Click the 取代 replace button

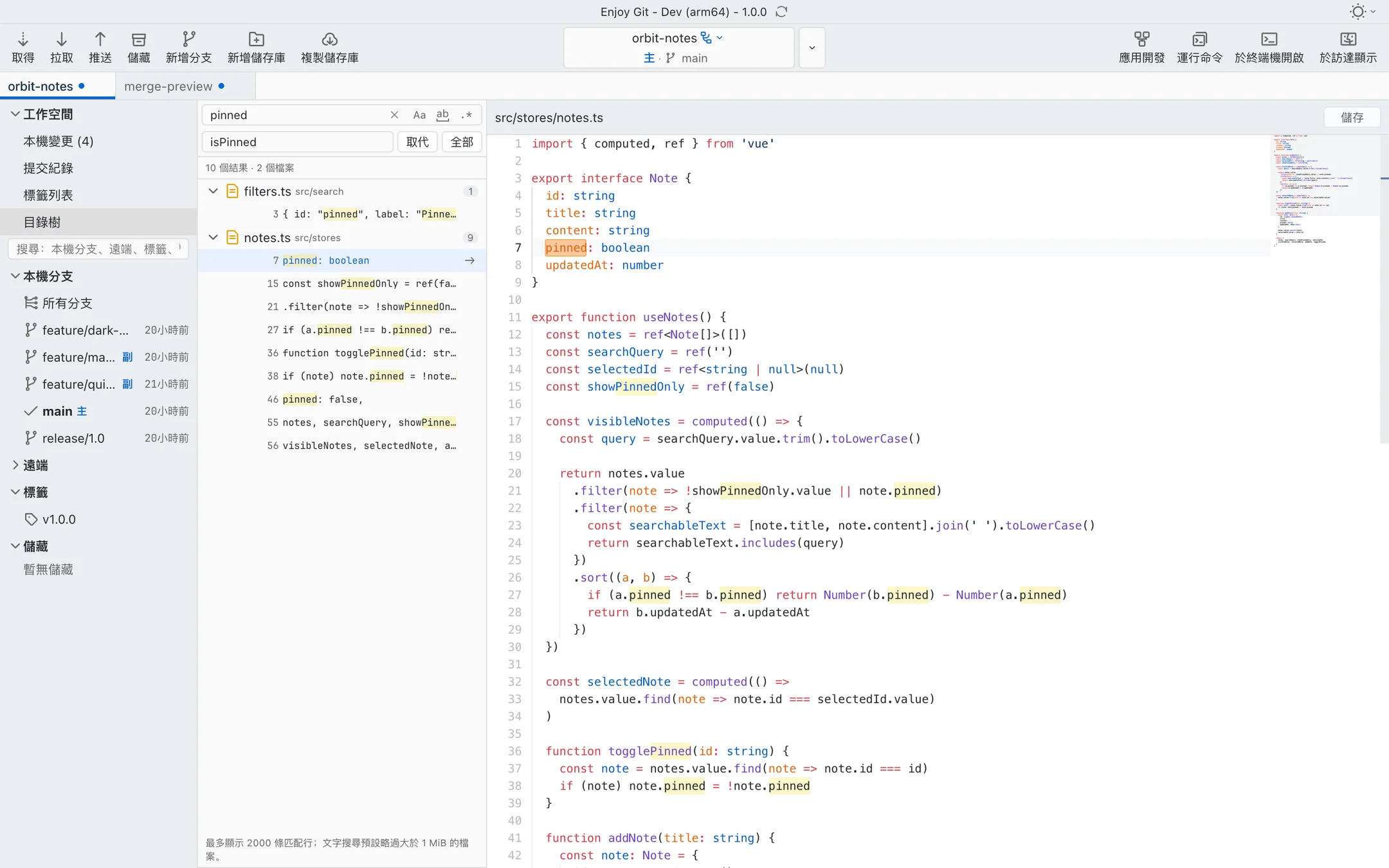(417, 141)
